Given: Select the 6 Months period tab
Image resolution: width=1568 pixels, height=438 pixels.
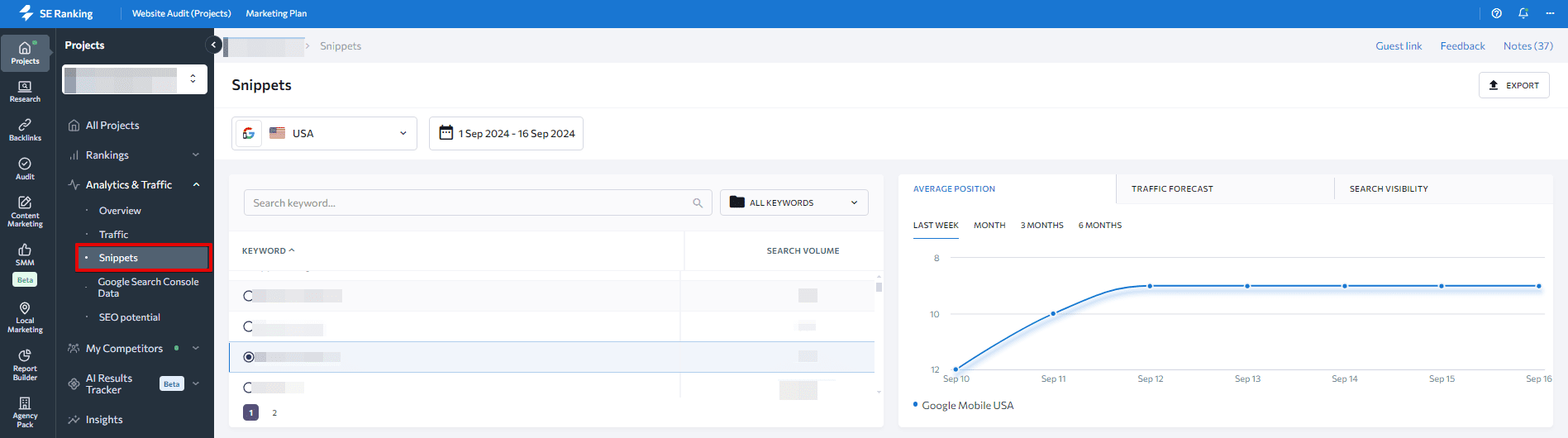Looking at the screenshot, I should [1100, 226].
